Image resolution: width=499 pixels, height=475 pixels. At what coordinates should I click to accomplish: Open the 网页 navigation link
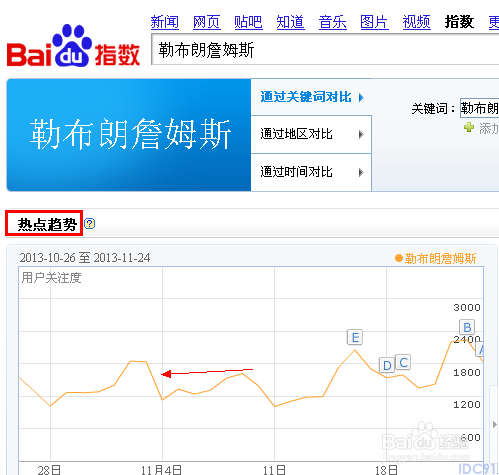(x=206, y=22)
